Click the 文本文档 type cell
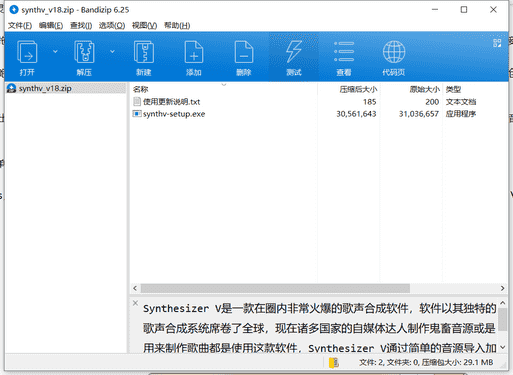The width and height of the screenshot is (513, 375). [x=461, y=102]
